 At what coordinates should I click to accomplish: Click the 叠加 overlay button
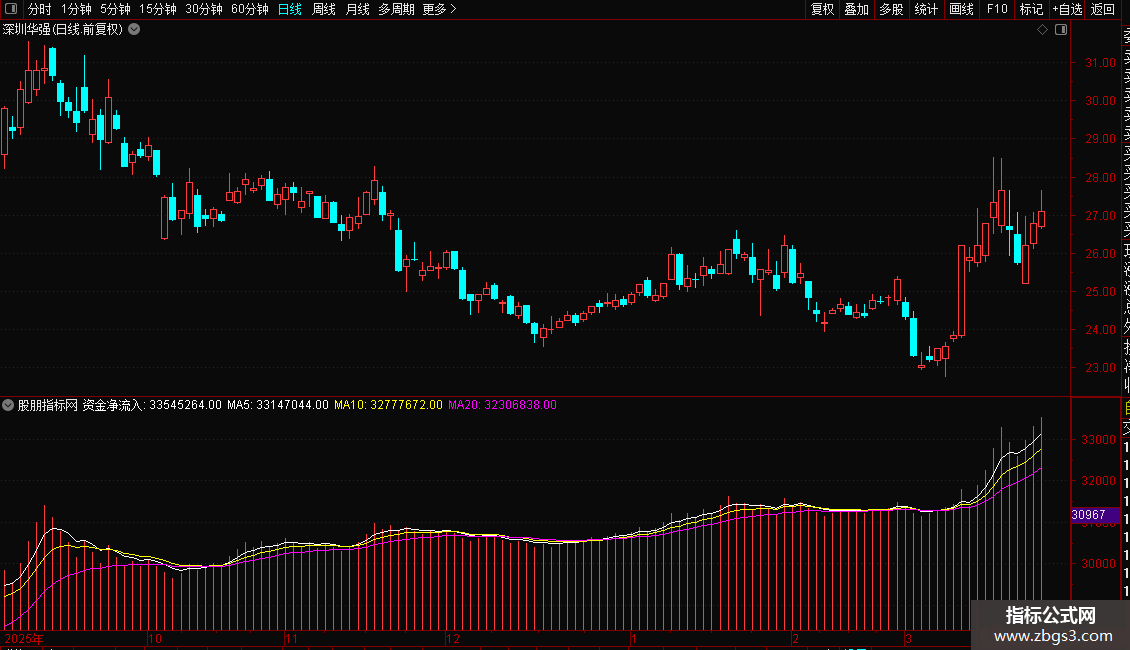(x=857, y=9)
